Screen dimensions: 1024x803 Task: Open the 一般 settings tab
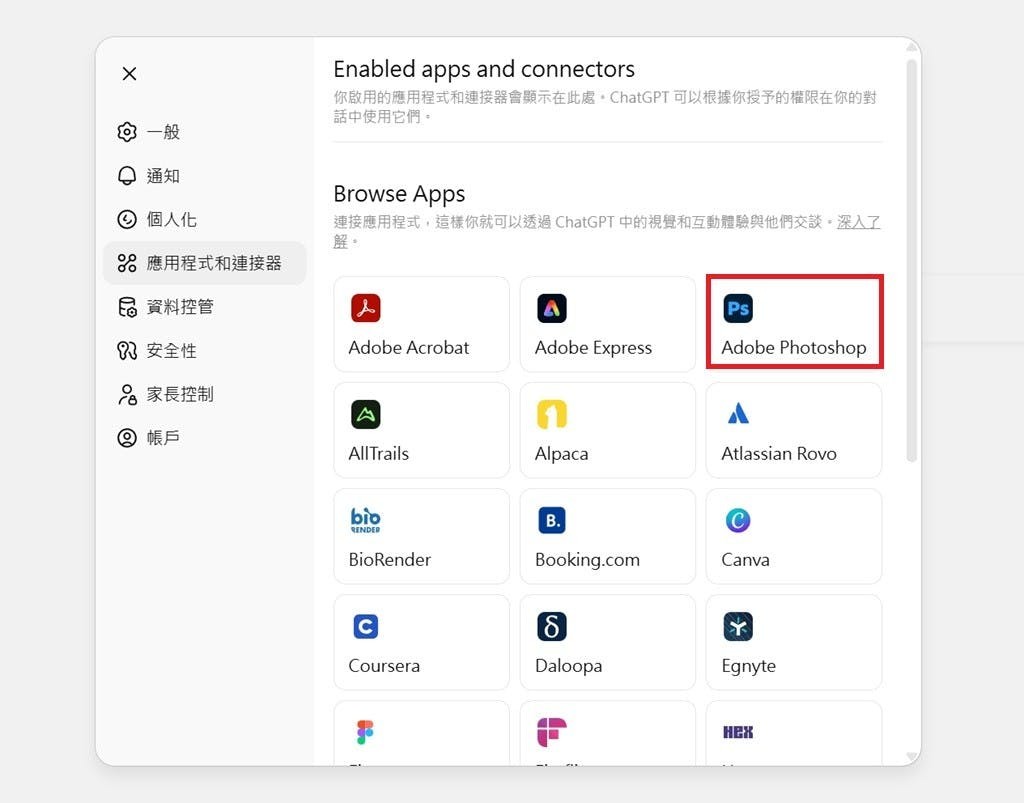pos(204,132)
